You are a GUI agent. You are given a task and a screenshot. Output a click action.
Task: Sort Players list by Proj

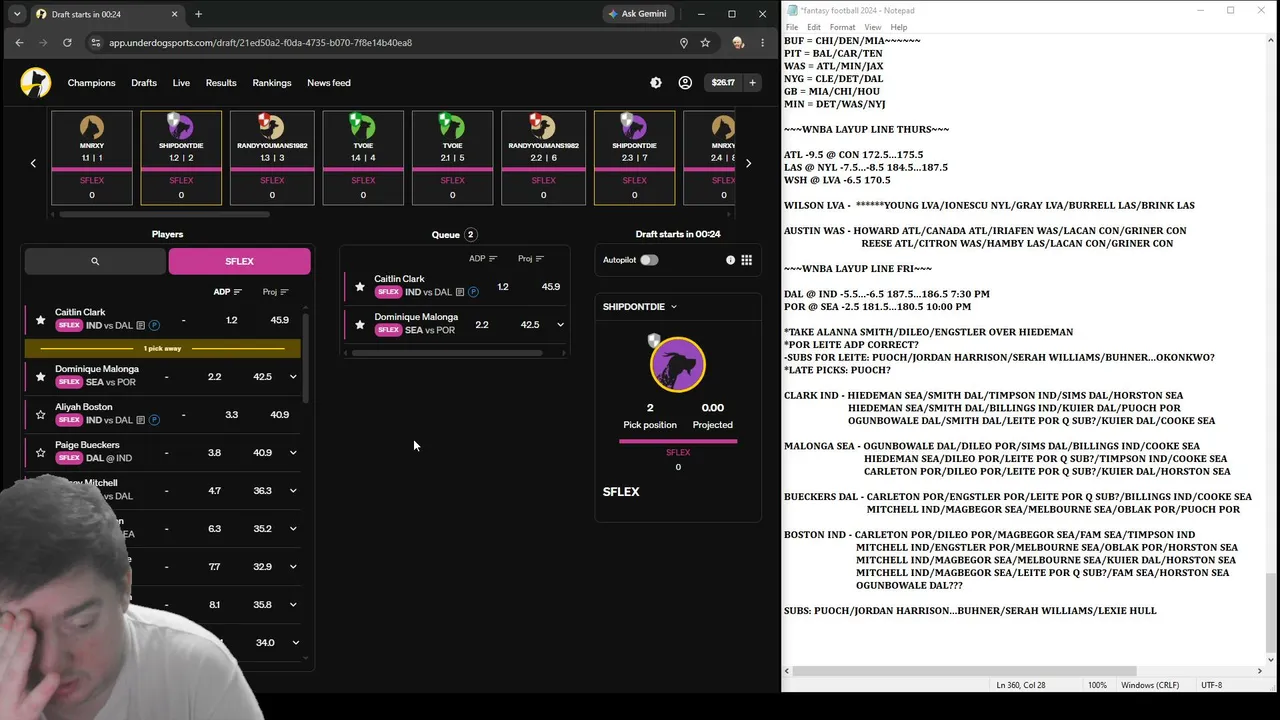point(275,292)
